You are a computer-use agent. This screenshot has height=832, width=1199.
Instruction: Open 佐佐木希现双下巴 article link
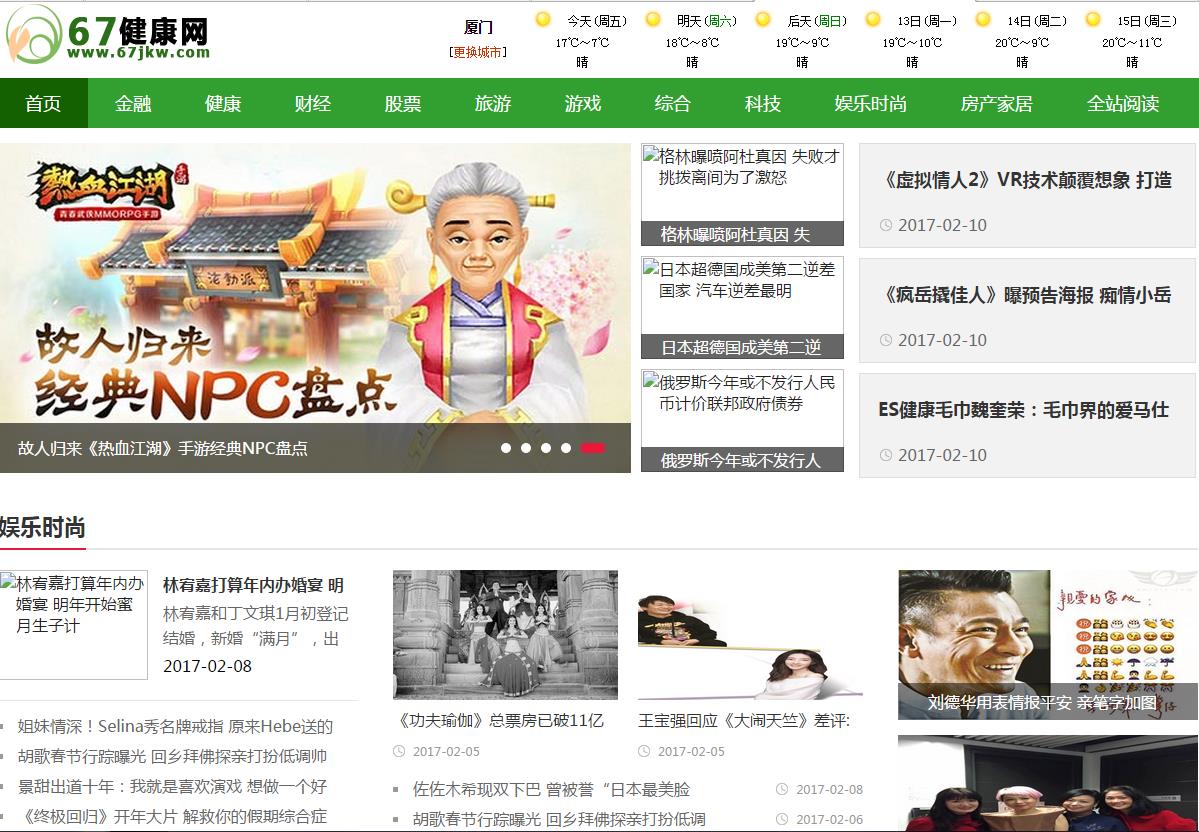(x=551, y=789)
